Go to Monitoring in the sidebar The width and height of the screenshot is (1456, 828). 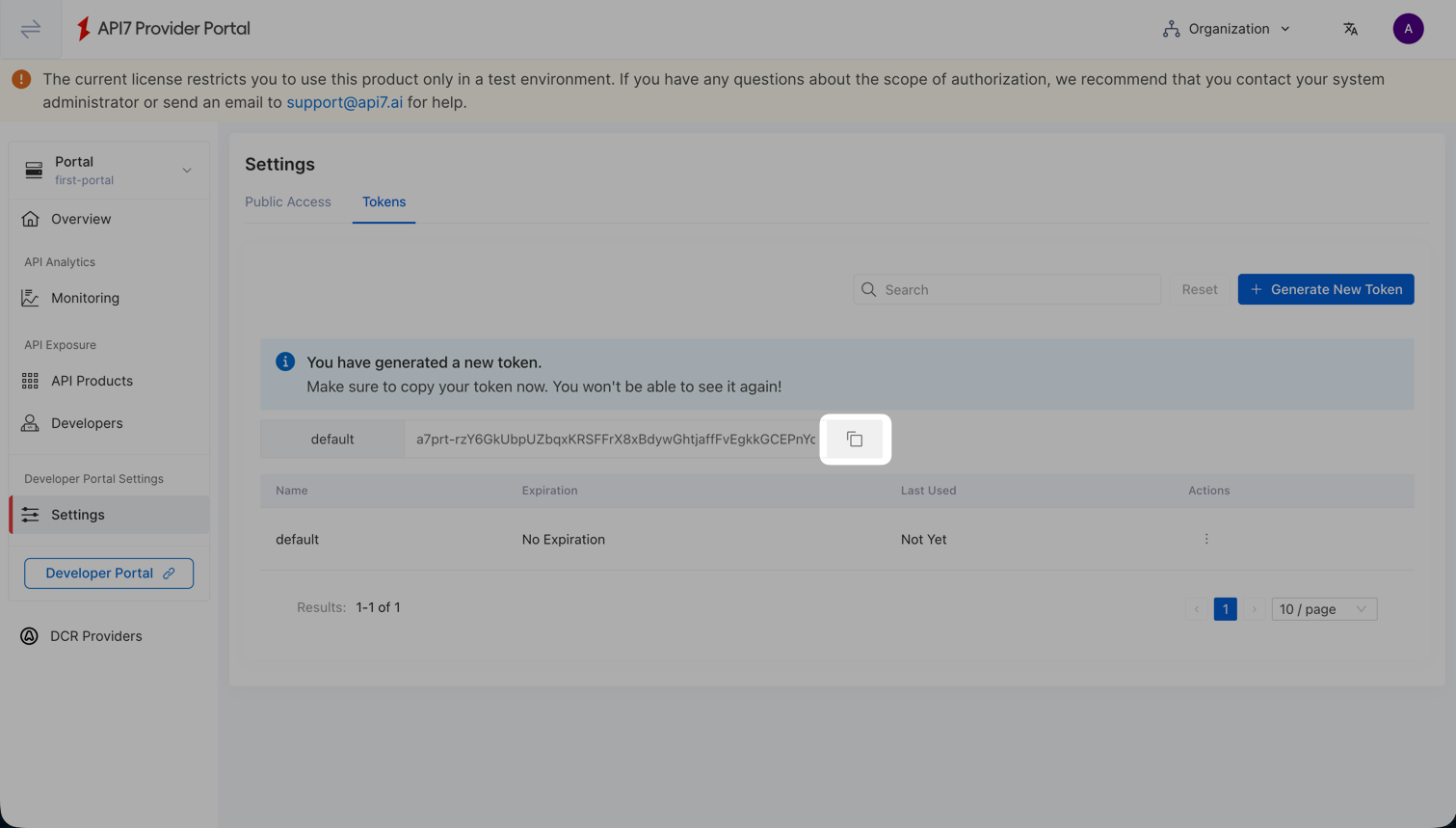[85, 299]
